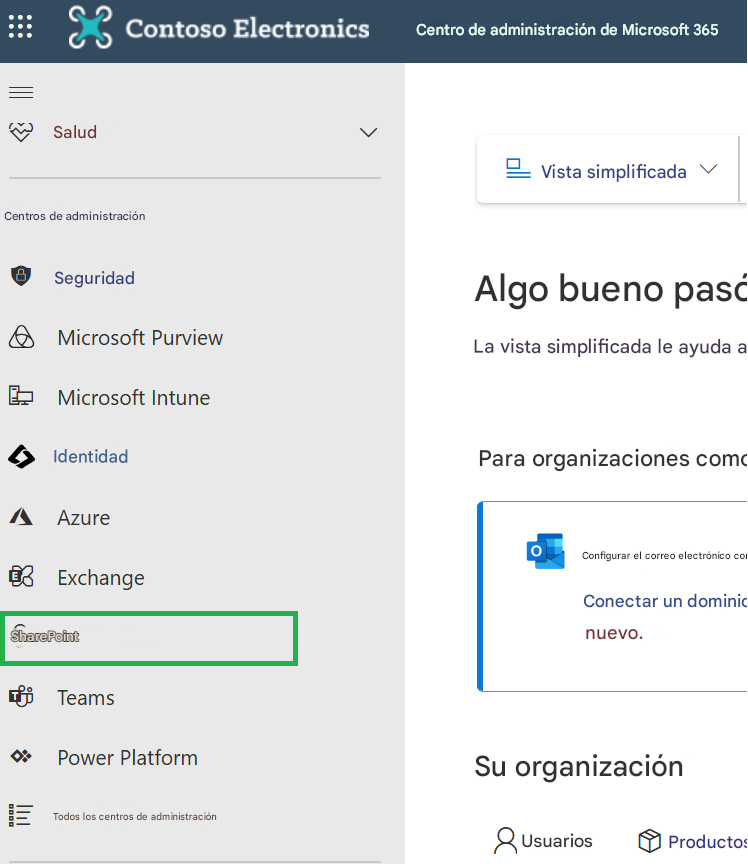748x864 pixels.
Task: Click the Power Platform icon
Action: pyautogui.click(x=21, y=757)
